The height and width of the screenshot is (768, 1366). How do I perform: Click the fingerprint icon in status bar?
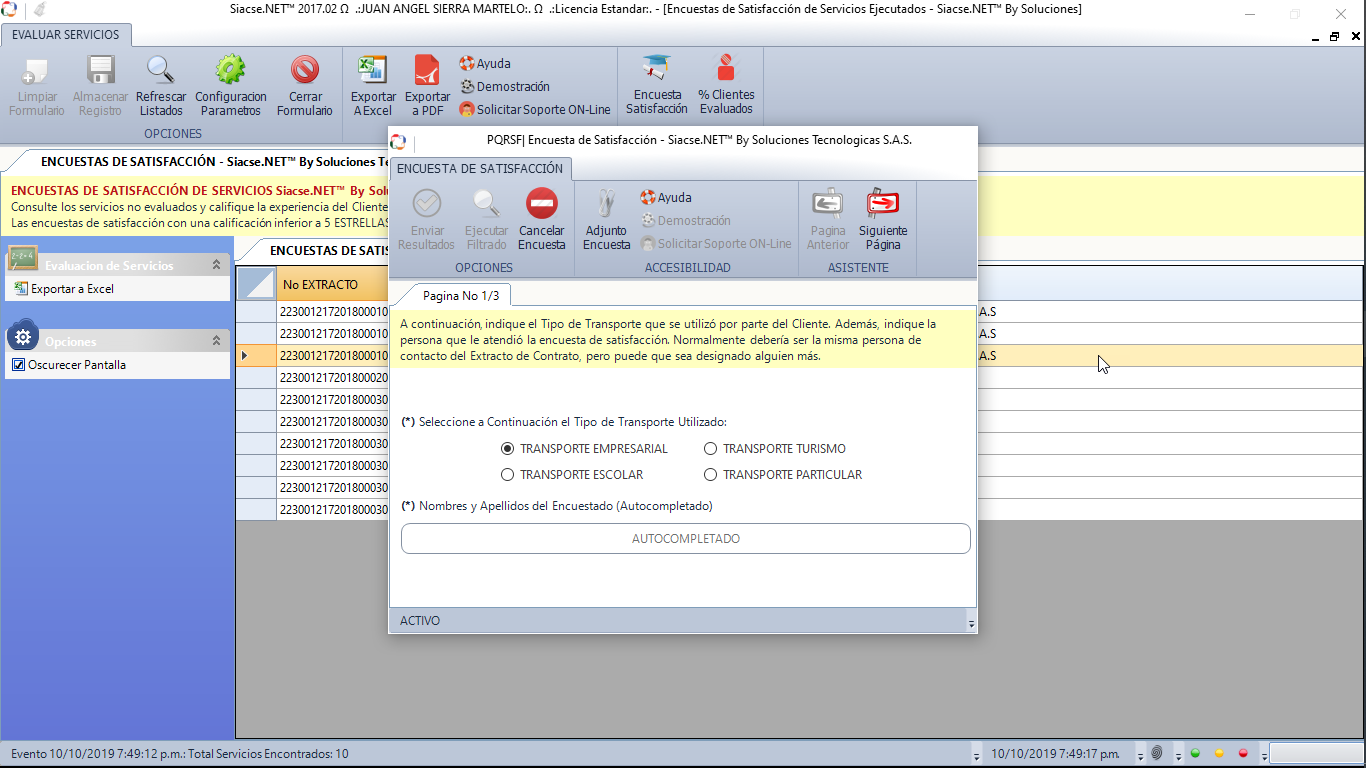1157,753
